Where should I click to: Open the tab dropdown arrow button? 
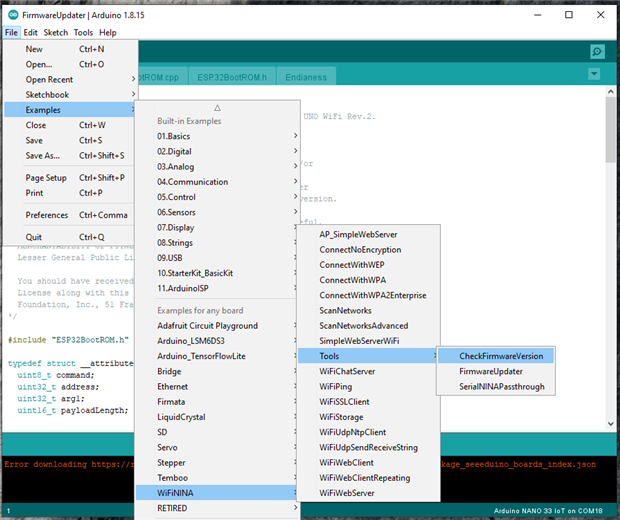pyautogui.click(x=595, y=75)
